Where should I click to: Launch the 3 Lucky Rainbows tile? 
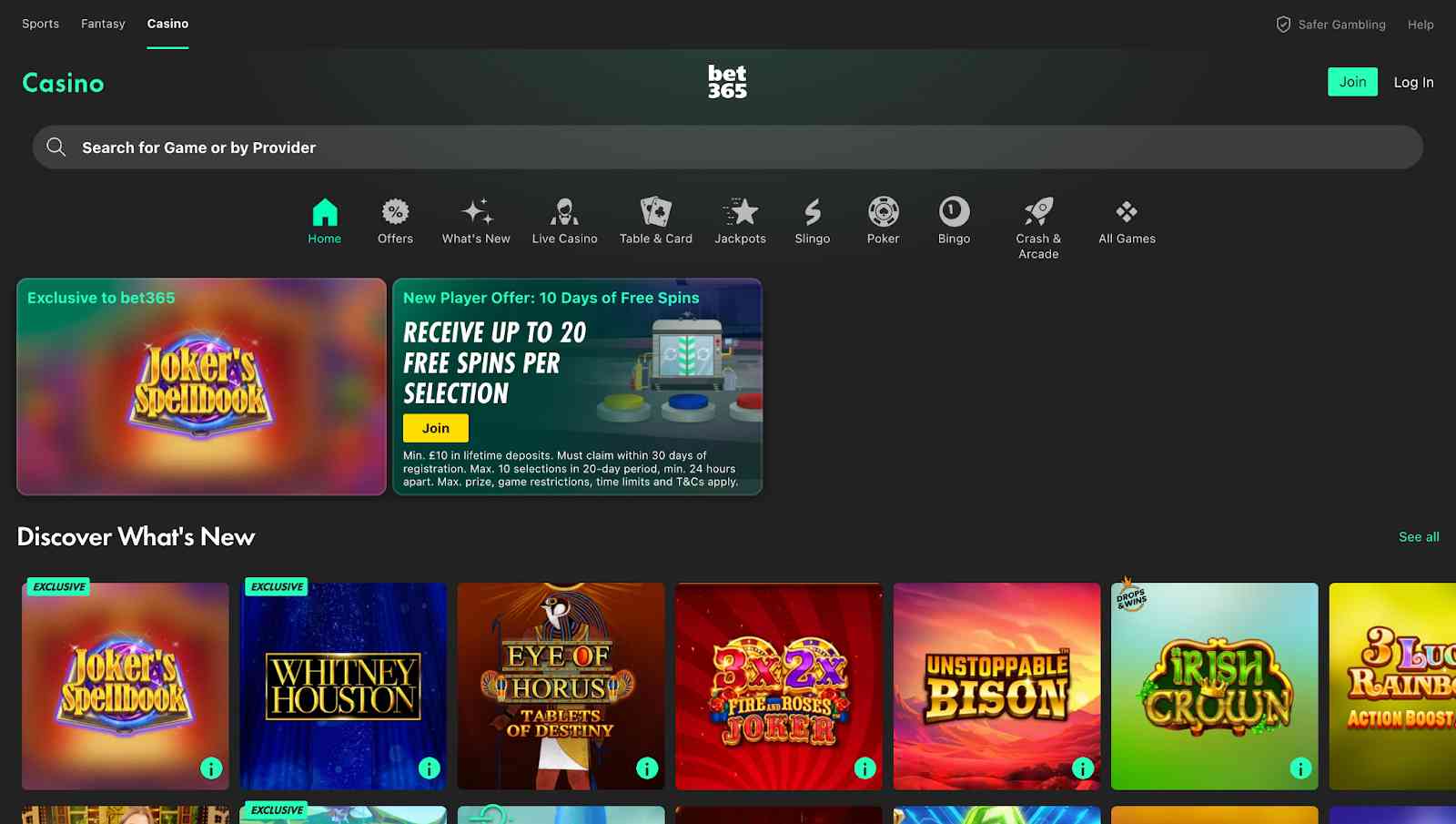(x=1392, y=687)
